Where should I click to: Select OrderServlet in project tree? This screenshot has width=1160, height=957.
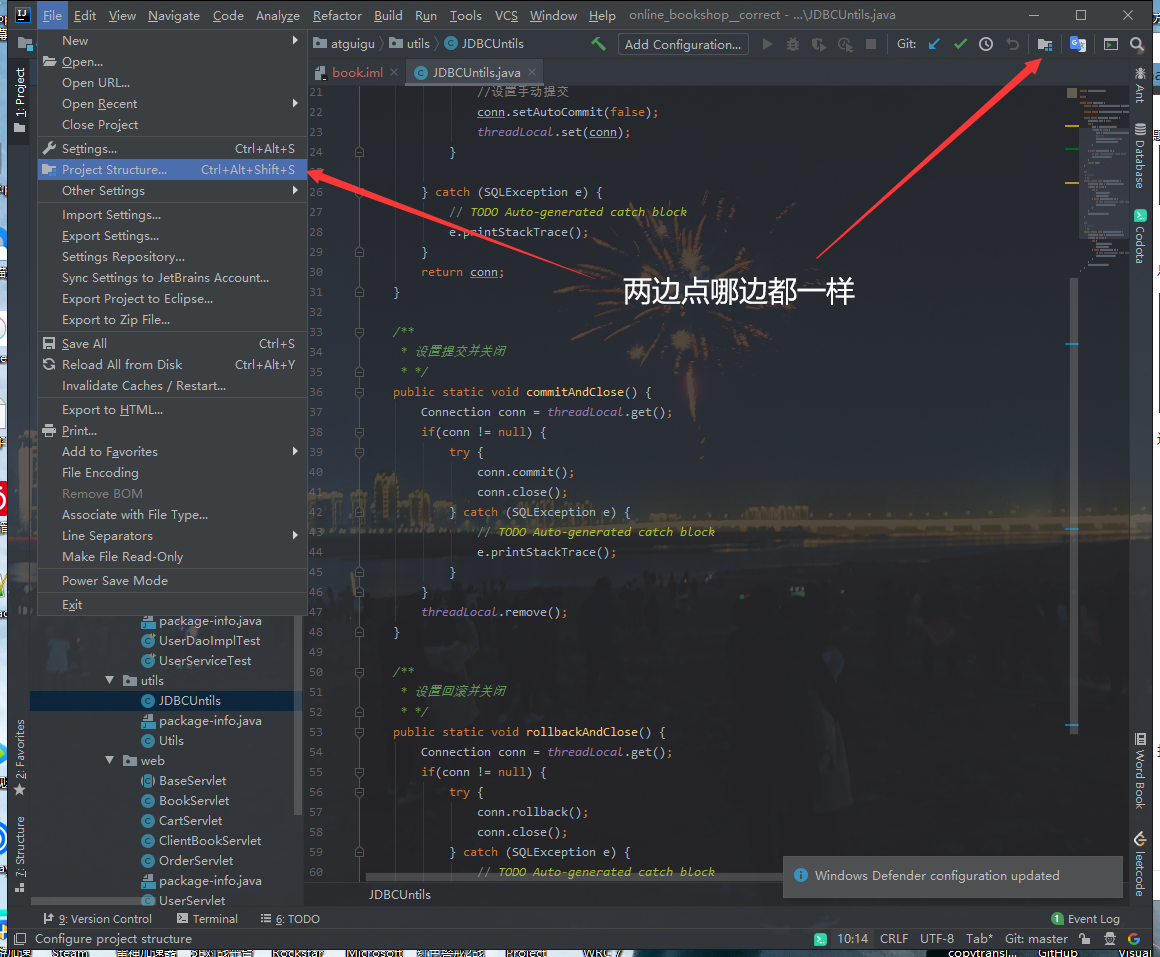coord(195,861)
